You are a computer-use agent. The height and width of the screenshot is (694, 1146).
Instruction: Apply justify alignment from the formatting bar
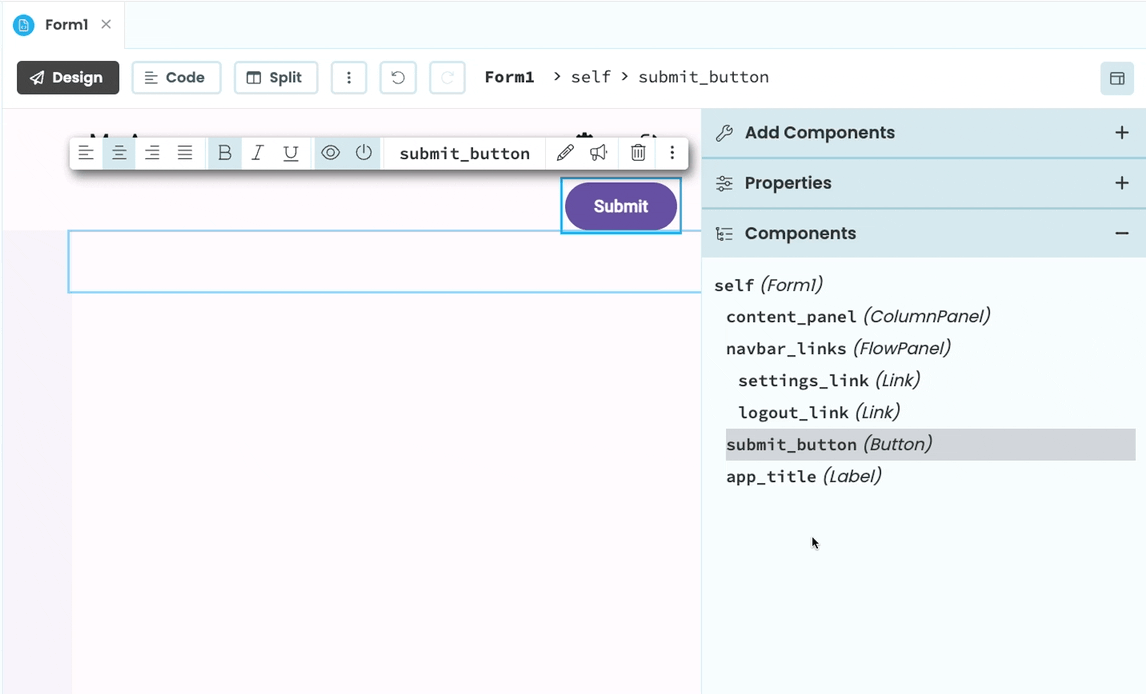coord(185,153)
